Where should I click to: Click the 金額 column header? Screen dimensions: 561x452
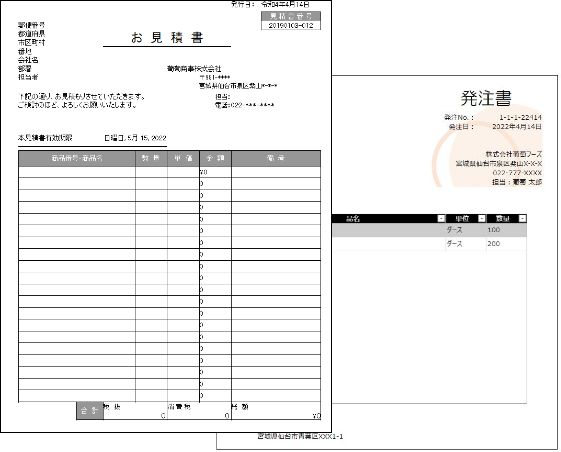[215, 158]
